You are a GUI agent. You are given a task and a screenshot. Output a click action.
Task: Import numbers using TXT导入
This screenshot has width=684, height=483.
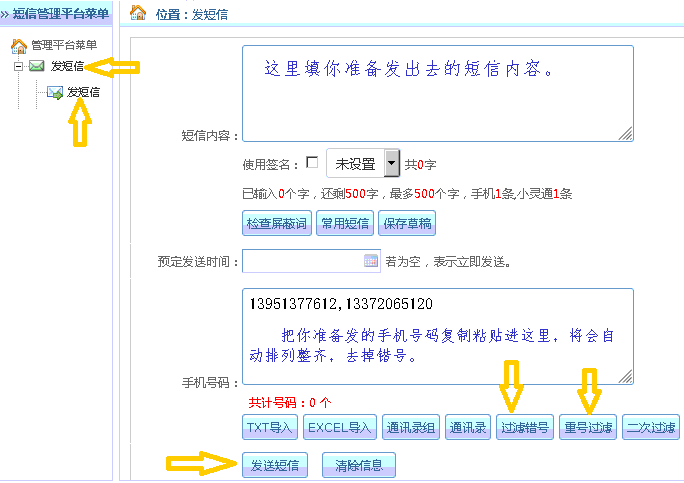pos(270,428)
